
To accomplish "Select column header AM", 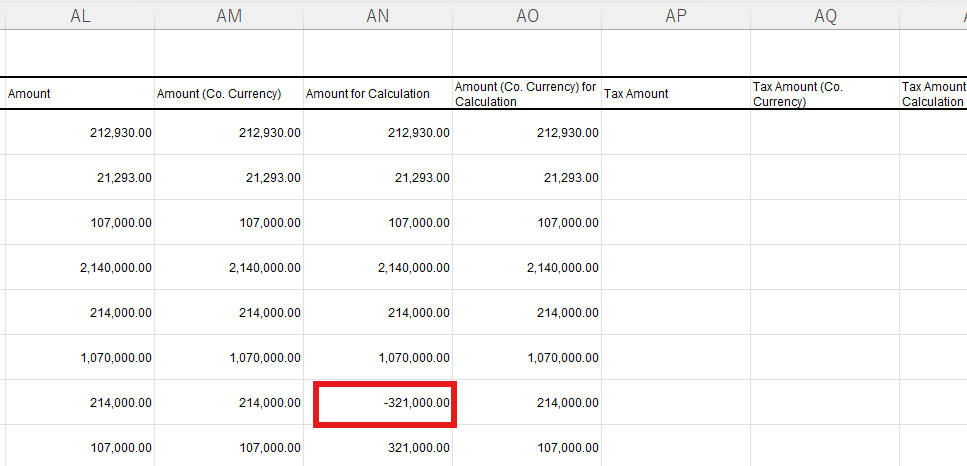I will 229,16.
